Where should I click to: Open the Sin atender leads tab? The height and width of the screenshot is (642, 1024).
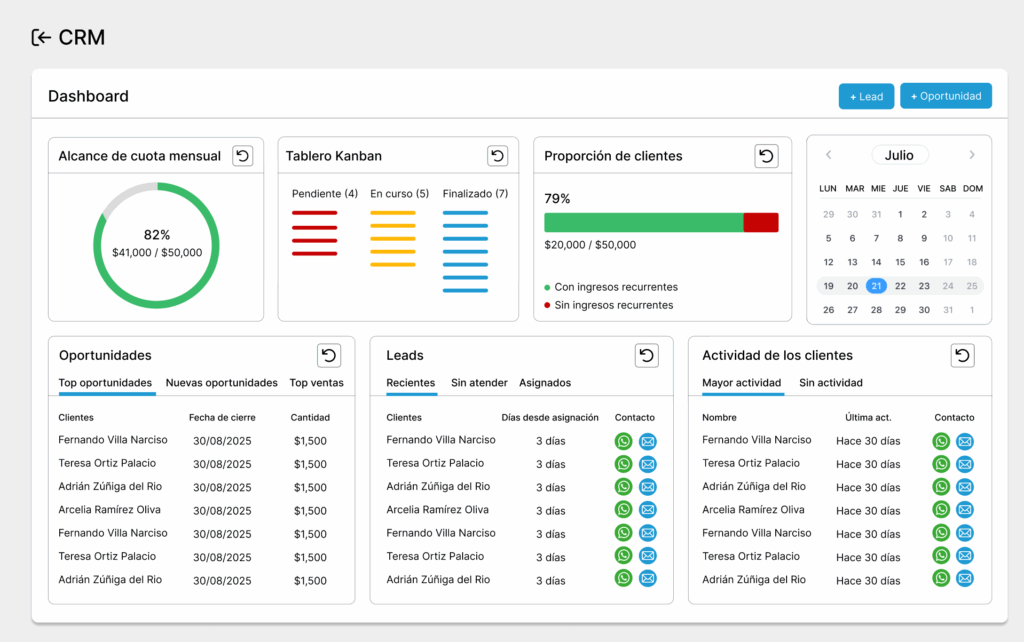[479, 383]
